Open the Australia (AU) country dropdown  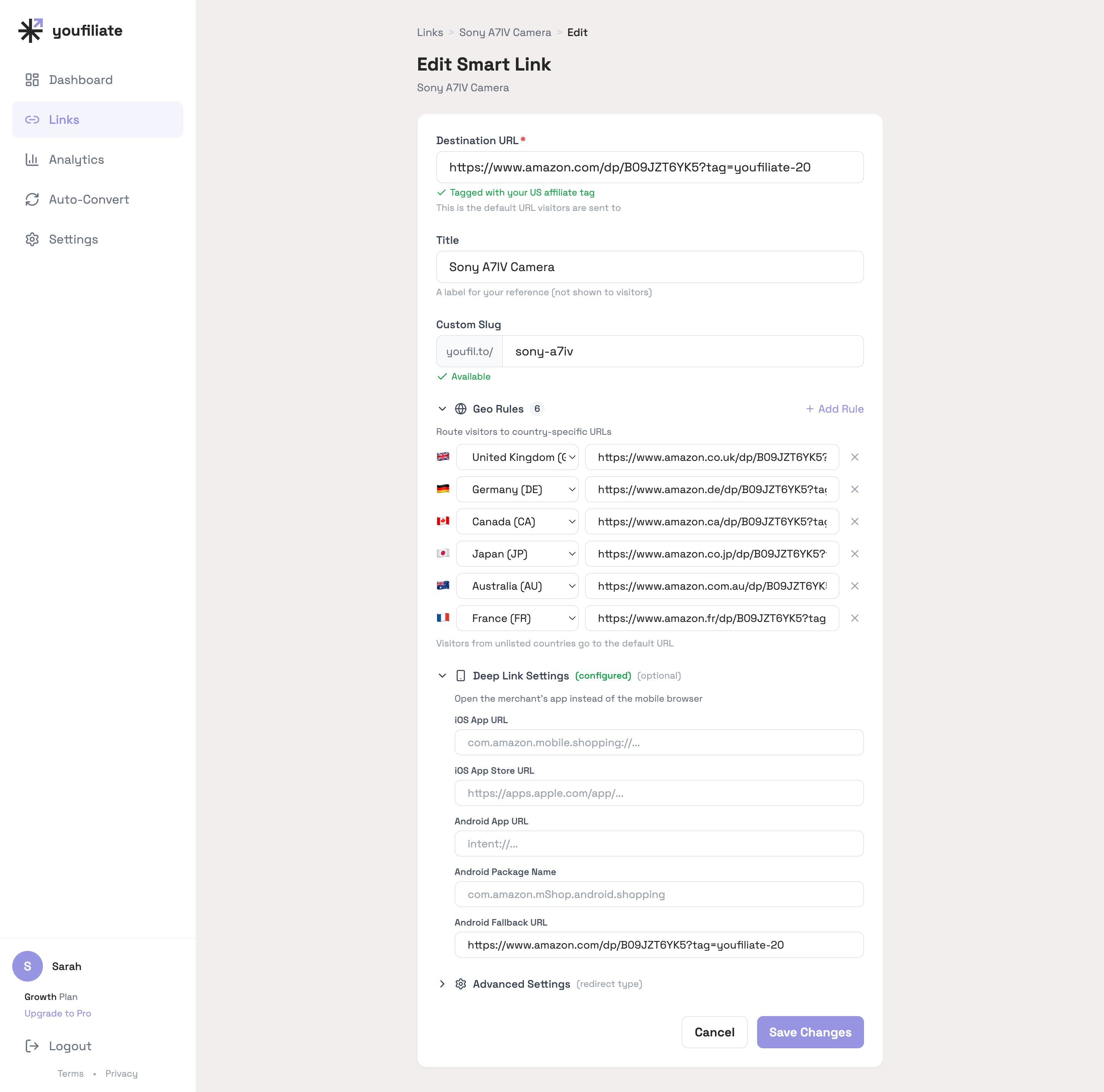tap(517, 586)
